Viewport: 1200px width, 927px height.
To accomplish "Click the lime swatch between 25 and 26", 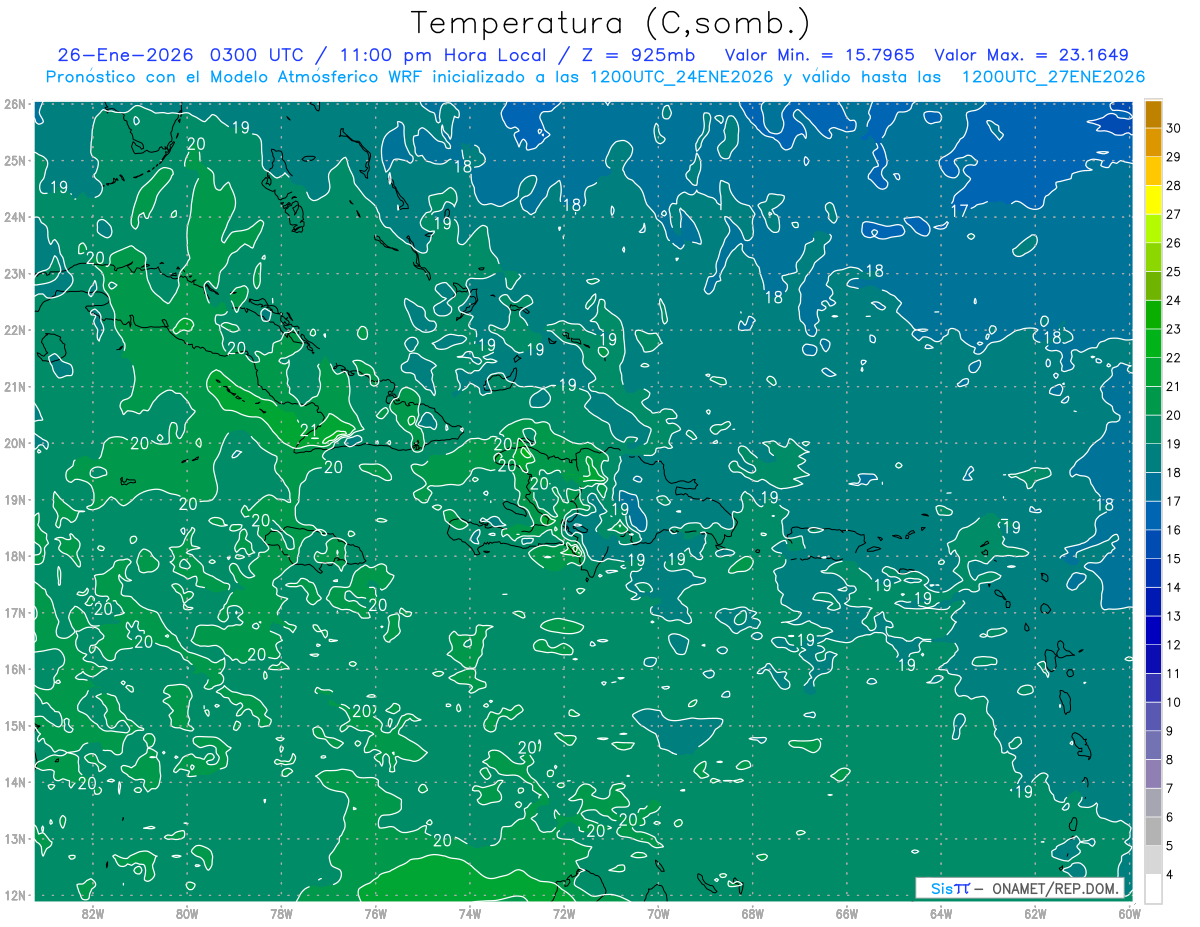I will point(1153,257).
